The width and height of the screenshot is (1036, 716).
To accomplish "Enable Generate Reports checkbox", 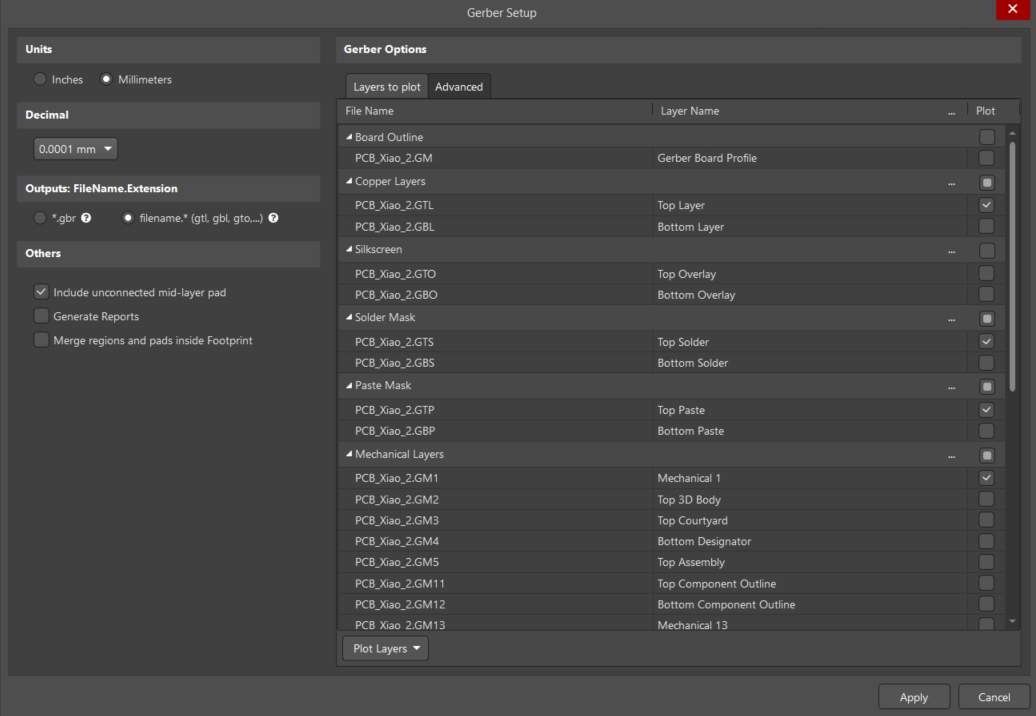I will tap(41, 316).
